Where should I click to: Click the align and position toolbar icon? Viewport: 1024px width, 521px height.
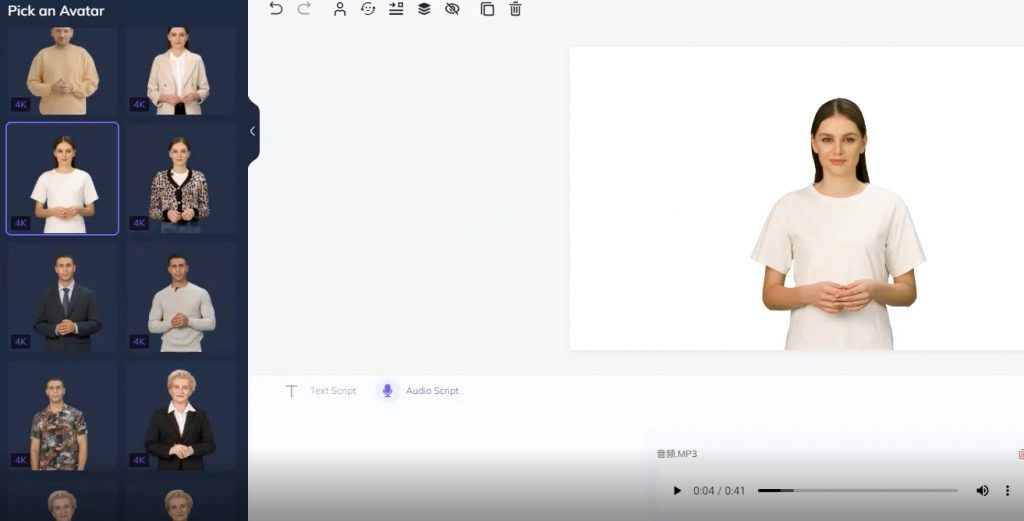[x=396, y=8]
